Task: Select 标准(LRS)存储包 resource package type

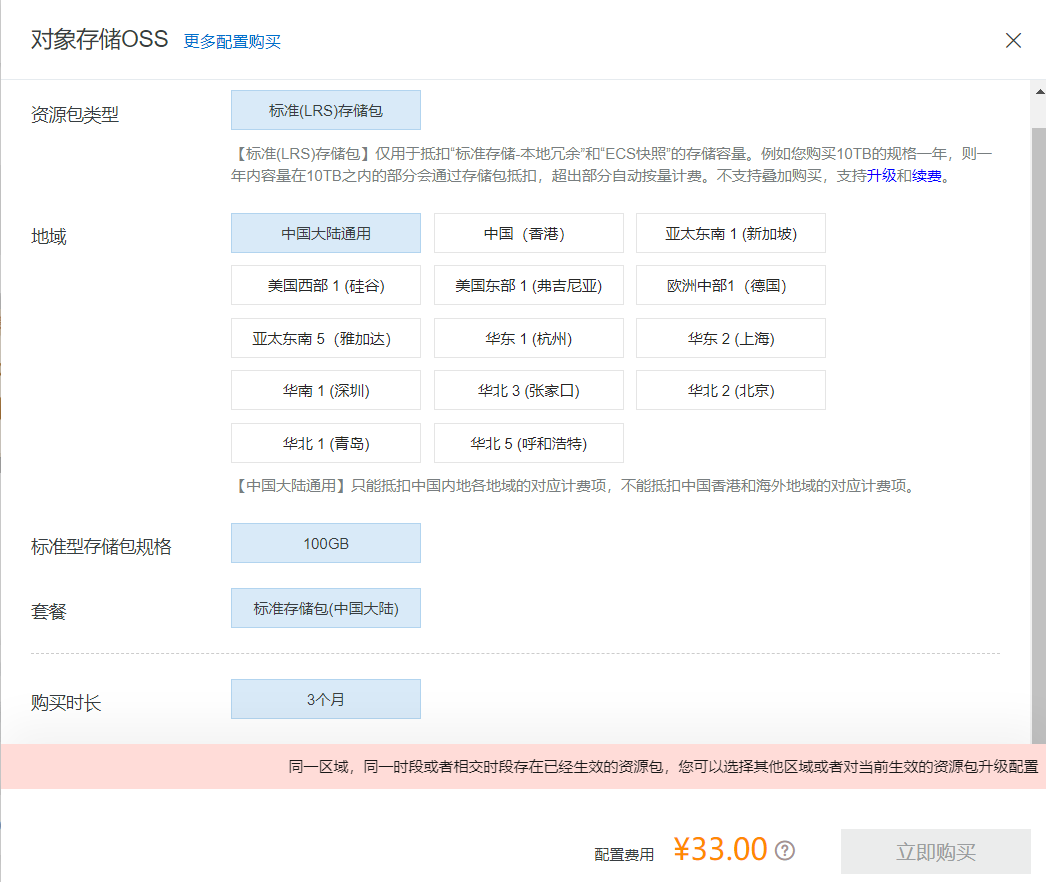Action: tap(326, 110)
